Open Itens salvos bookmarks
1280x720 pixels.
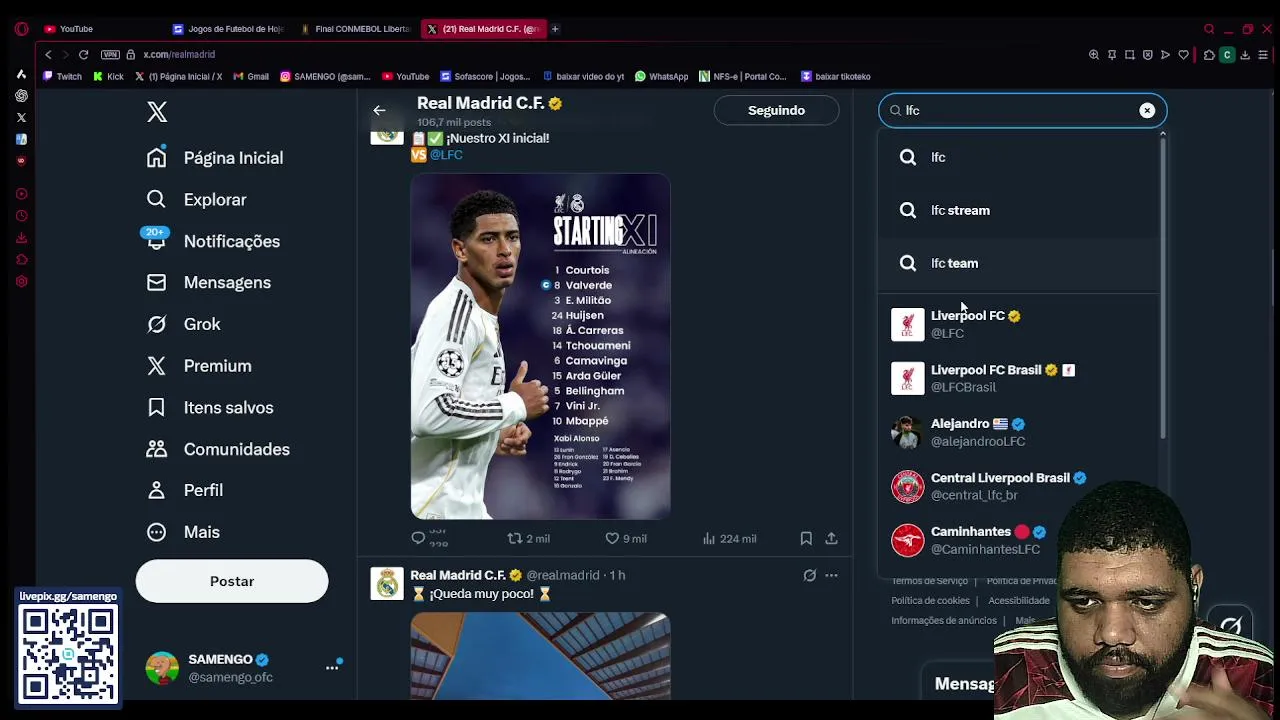coord(210,408)
